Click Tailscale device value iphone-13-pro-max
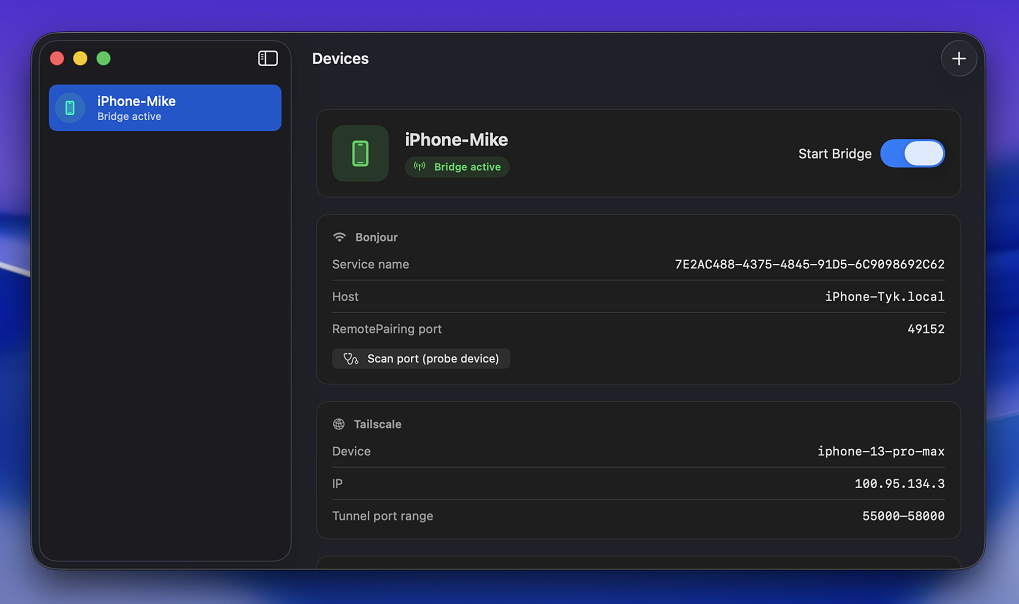This screenshot has height=604, width=1019. pos(881,451)
